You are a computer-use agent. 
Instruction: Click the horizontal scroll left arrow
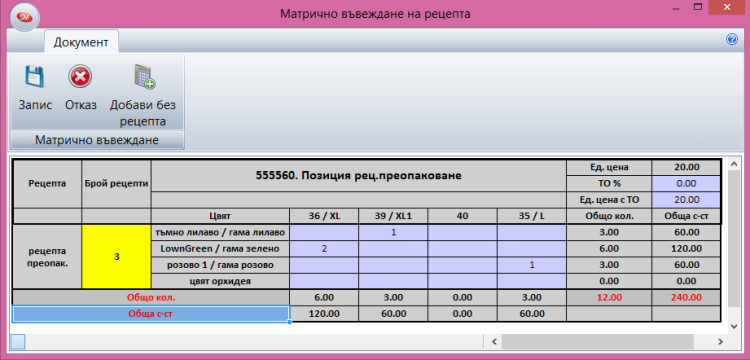(495, 341)
